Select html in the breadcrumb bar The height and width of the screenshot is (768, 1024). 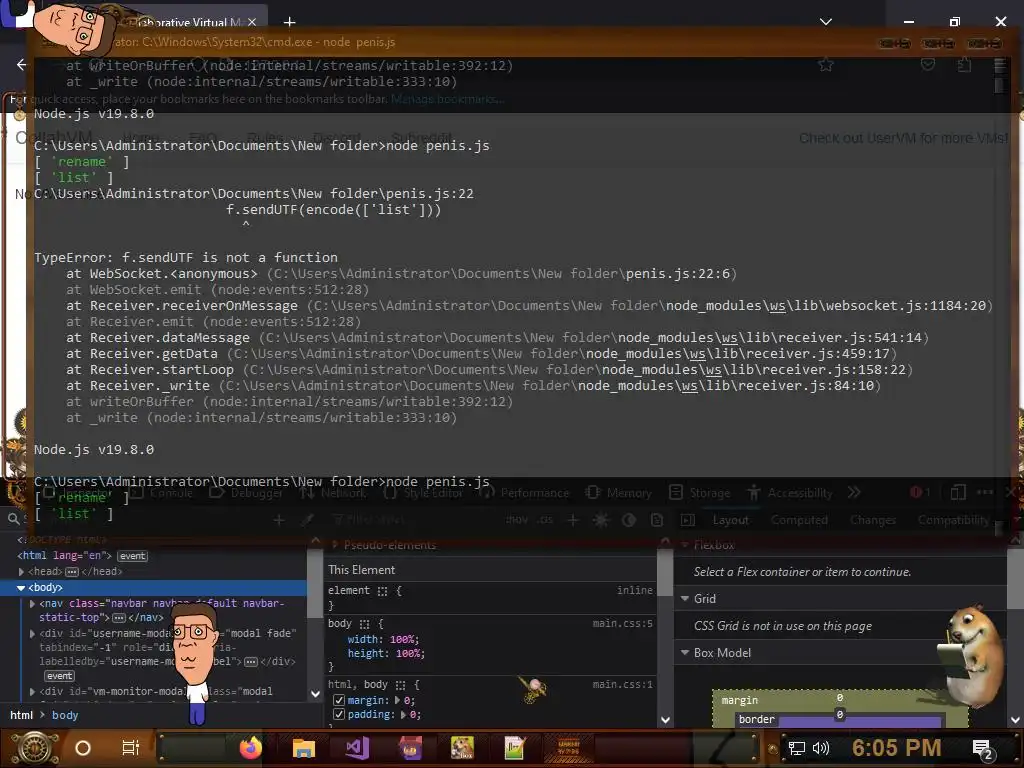(x=22, y=715)
